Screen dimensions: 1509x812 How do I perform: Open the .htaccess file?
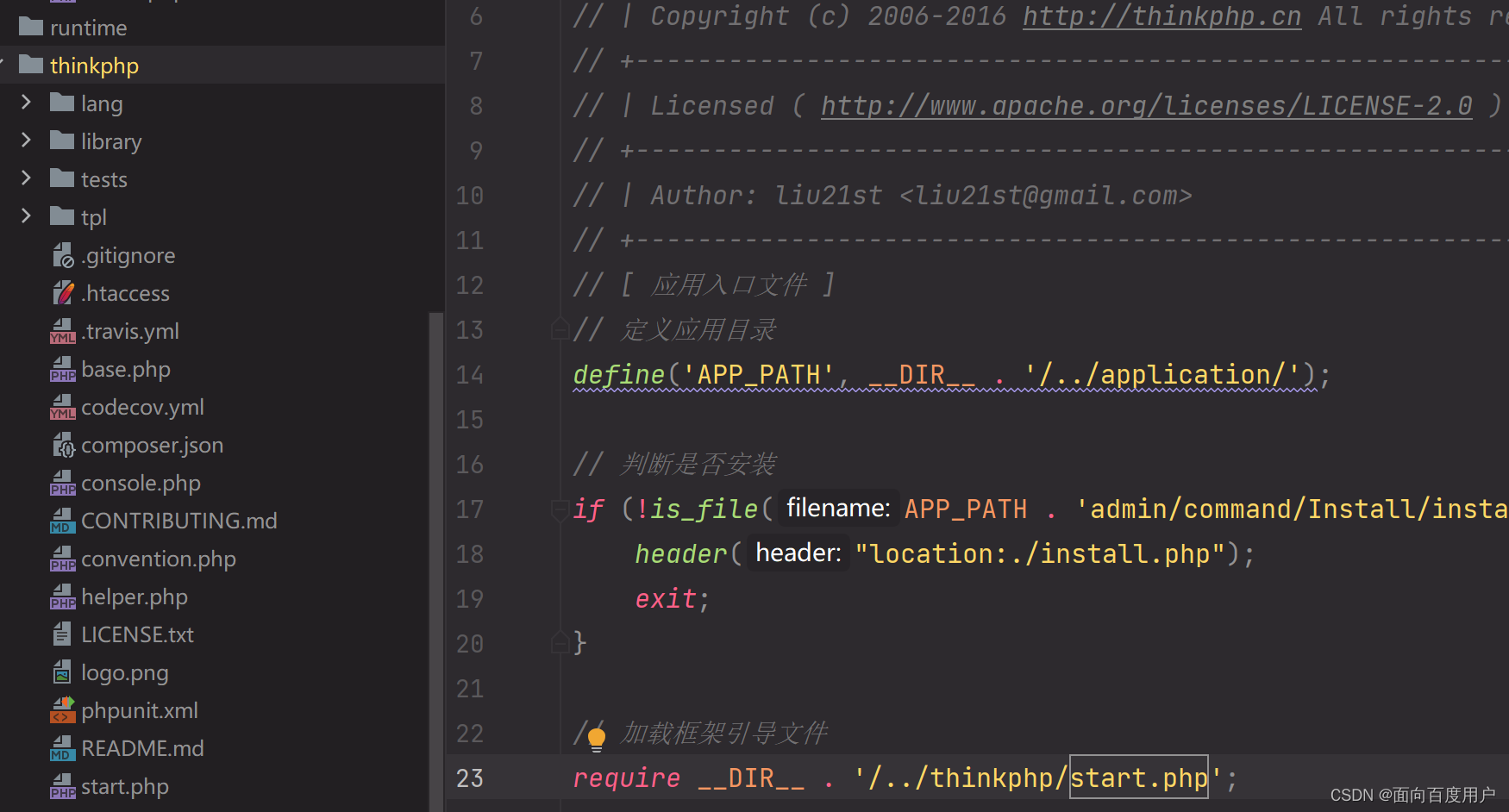(x=126, y=293)
